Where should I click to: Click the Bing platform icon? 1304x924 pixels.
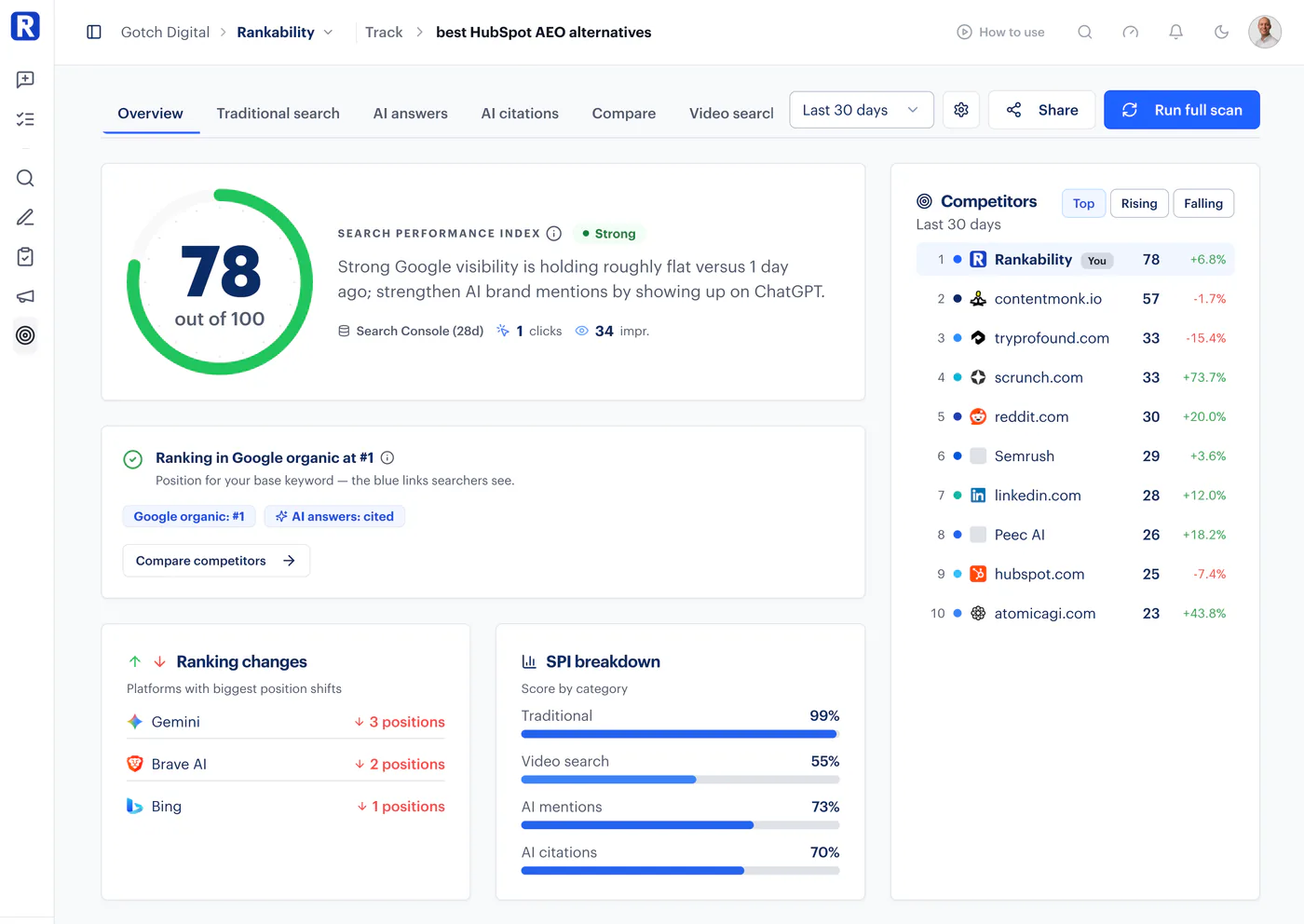135,806
